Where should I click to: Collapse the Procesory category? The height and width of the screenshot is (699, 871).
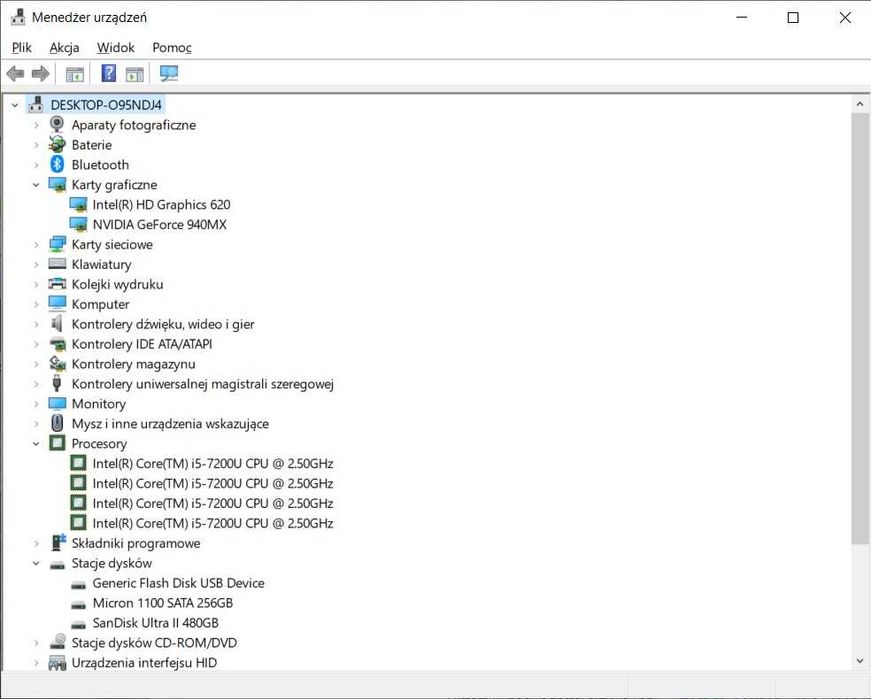[36, 443]
